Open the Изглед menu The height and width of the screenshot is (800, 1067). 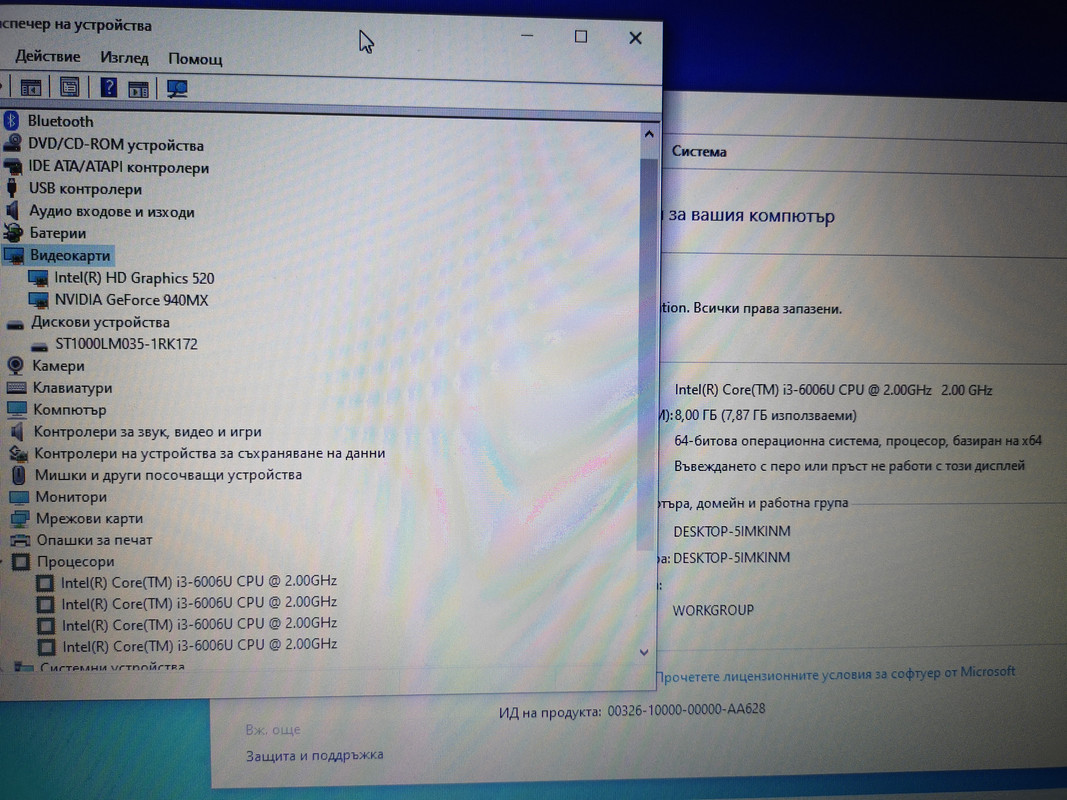124,58
